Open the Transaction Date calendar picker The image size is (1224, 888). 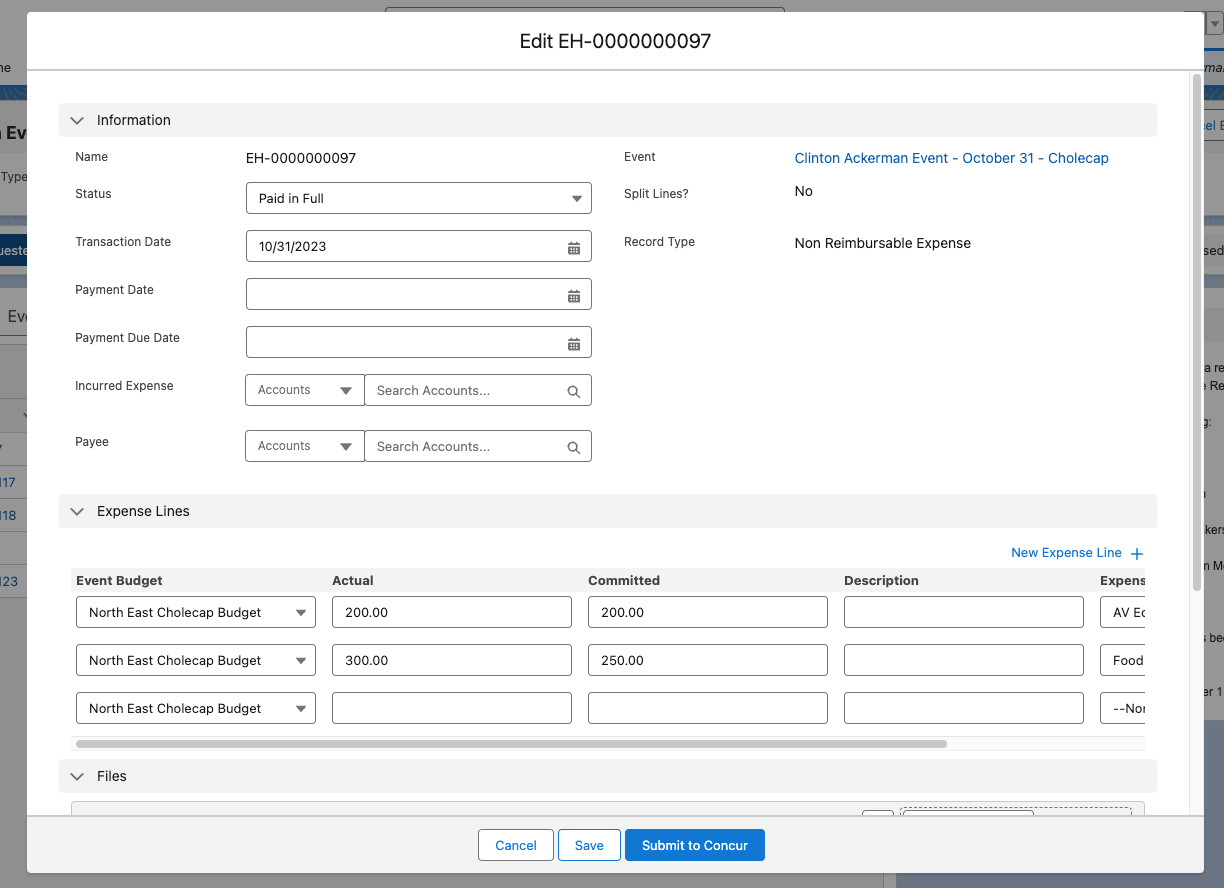[575, 247]
